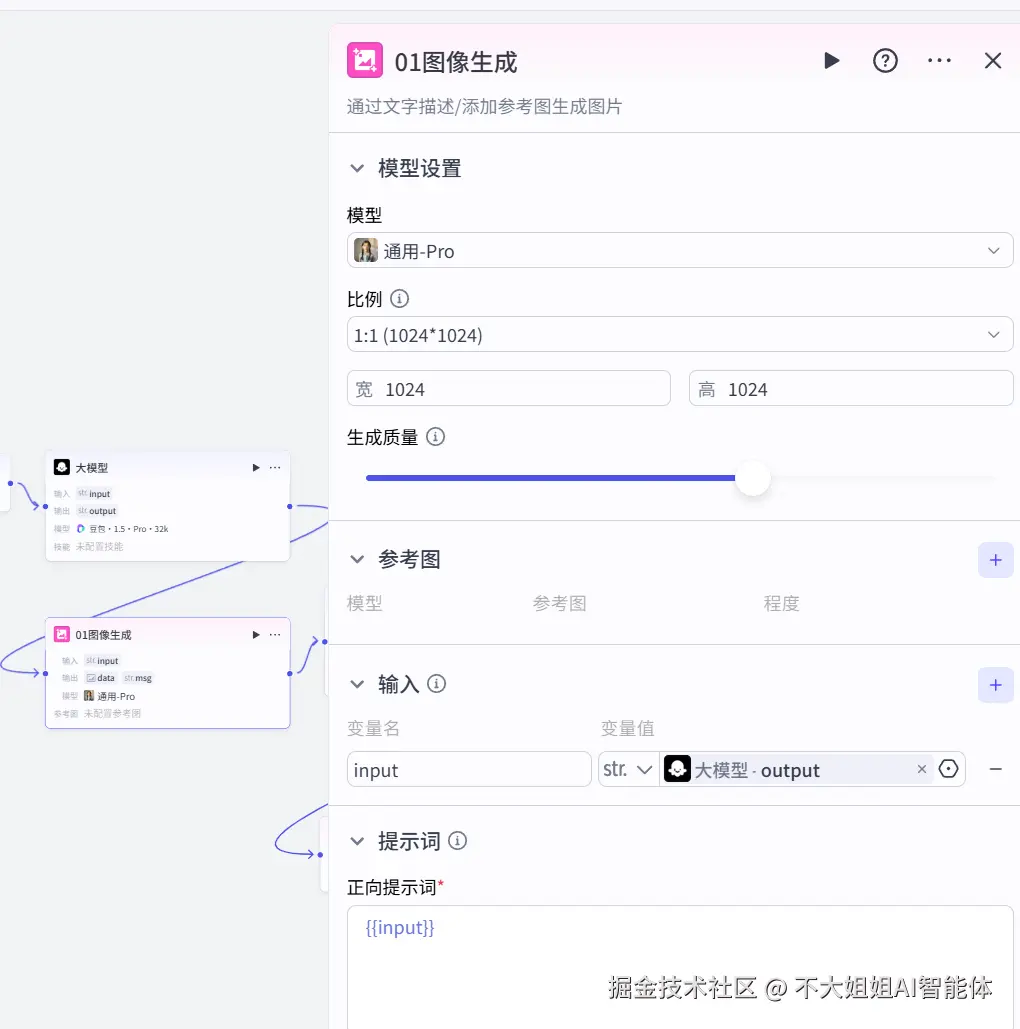Collapse the 模型设置 section
The height and width of the screenshot is (1029, 1020).
tap(357, 168)
